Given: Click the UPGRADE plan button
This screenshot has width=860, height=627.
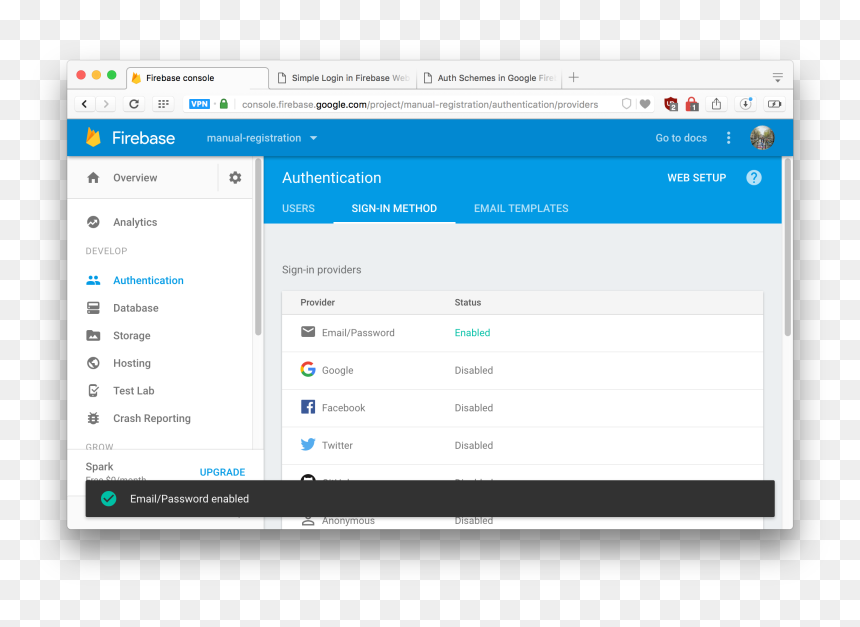Looking at the screenshot, I should [x=222, y=472].
